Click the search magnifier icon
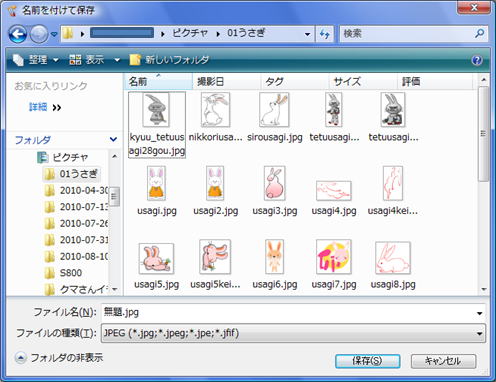The height and width of the screenshot is (382, 496). pyautogui.click(x=480, y=33)
